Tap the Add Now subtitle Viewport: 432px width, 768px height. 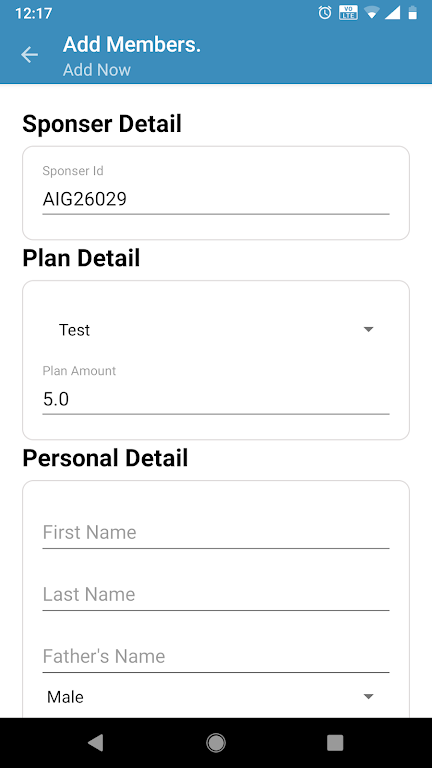97,70
